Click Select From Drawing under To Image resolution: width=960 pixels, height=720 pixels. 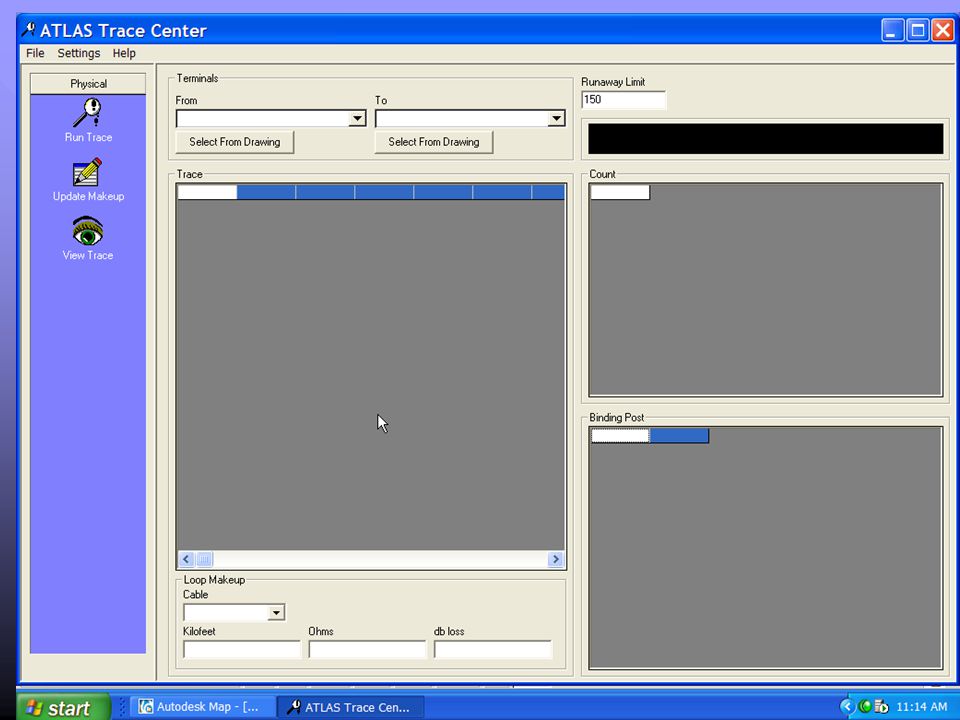click(x=433, y=142)
